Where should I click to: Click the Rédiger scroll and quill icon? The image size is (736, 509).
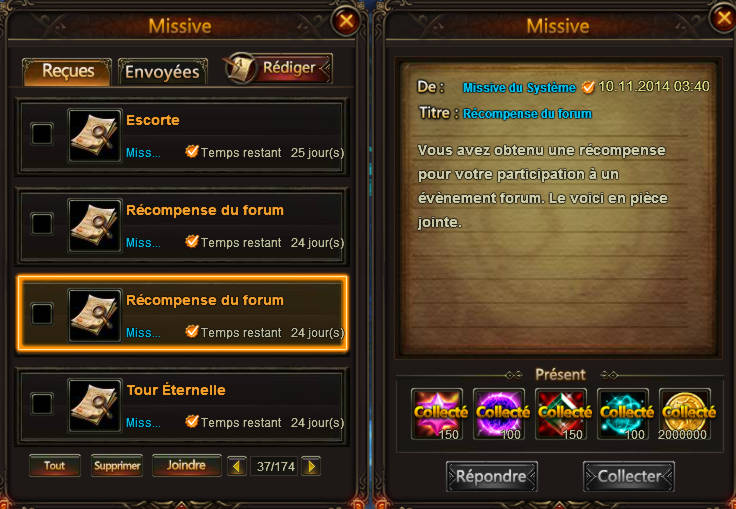coord(241,68)
